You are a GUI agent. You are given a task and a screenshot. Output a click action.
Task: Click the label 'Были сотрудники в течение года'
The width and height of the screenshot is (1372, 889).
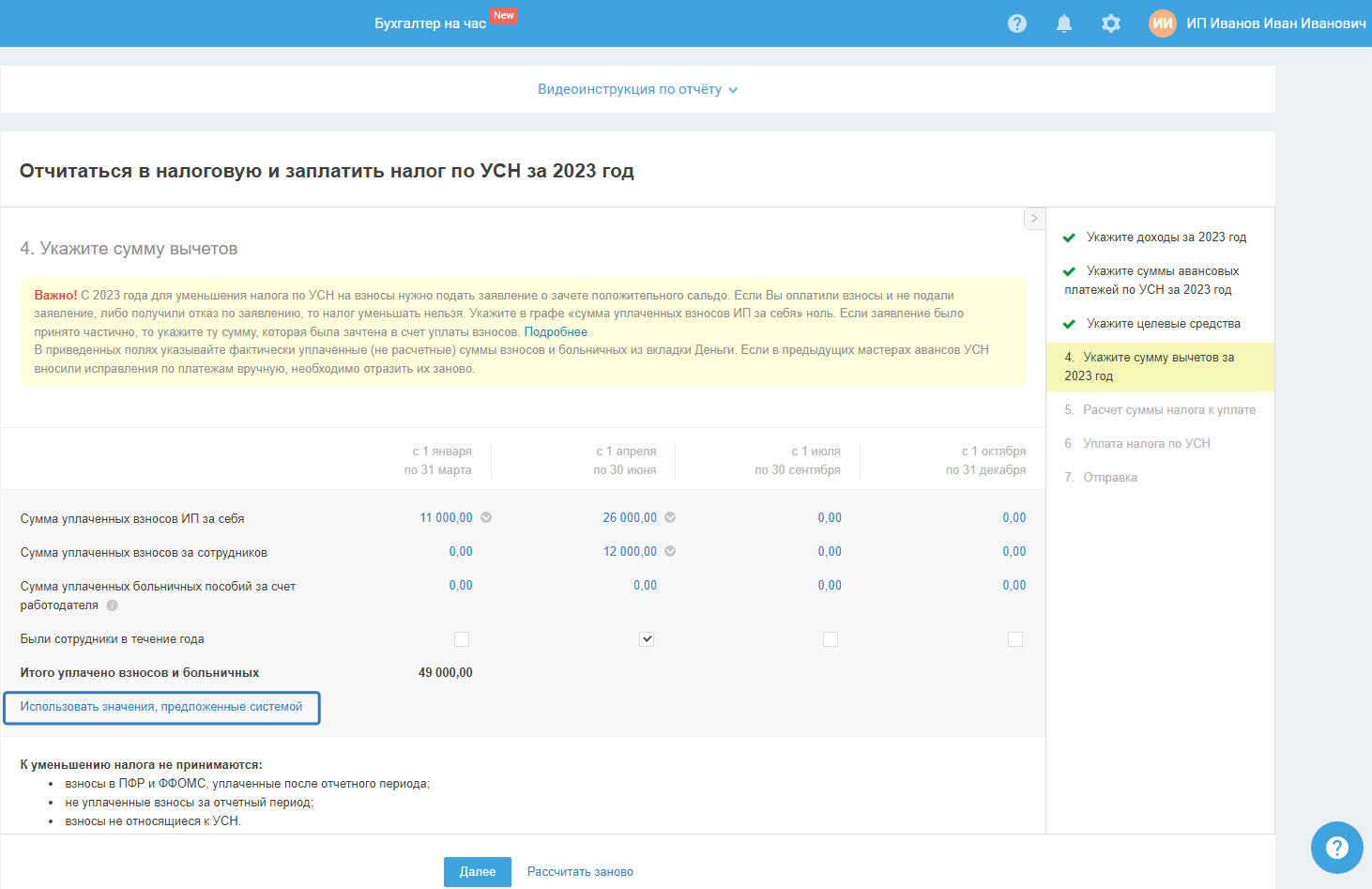(x=113, y=639)
